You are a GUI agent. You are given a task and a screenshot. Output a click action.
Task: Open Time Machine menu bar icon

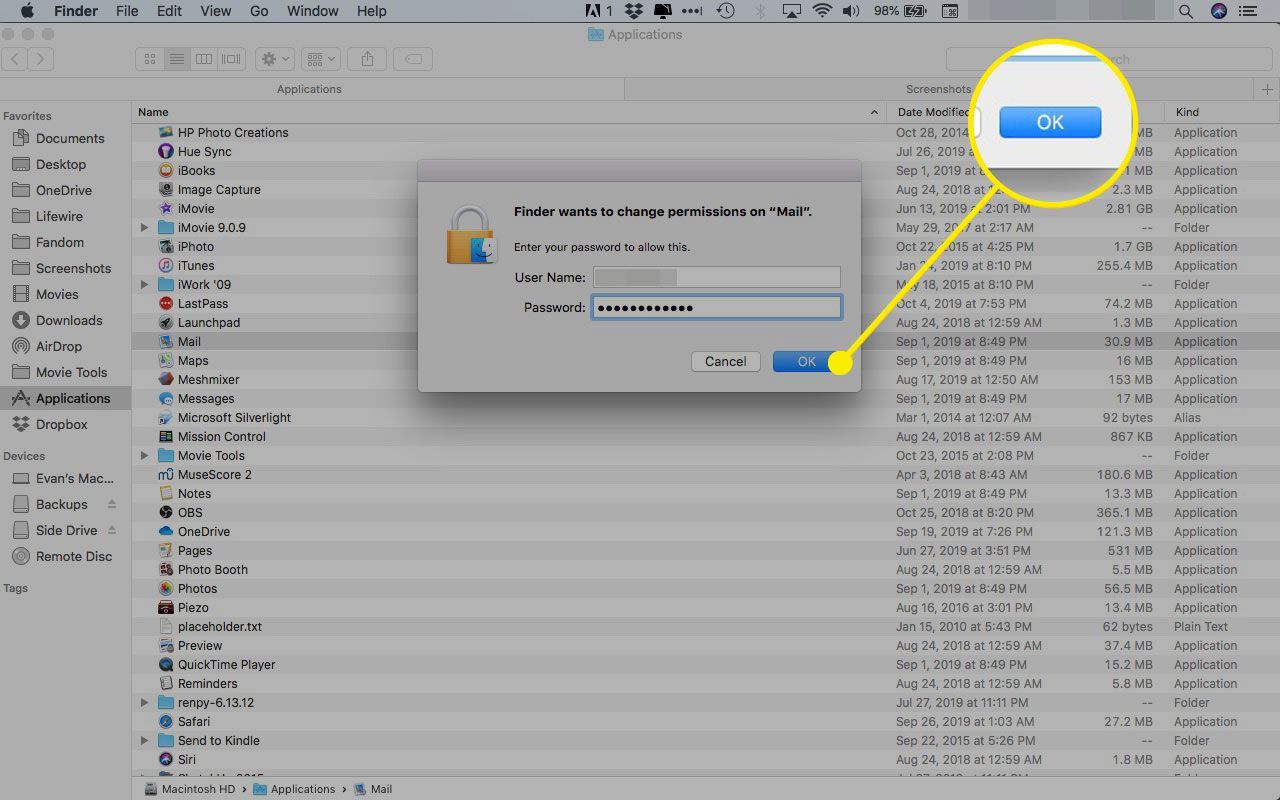tap(726, 11)
